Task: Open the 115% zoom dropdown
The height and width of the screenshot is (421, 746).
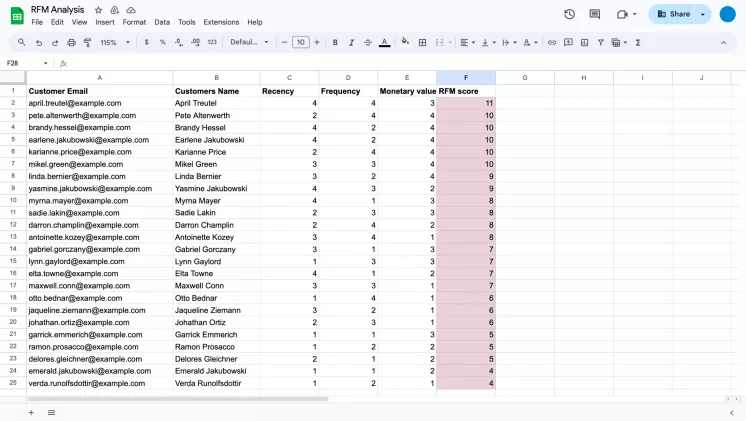Action: [x=112, y=43]
